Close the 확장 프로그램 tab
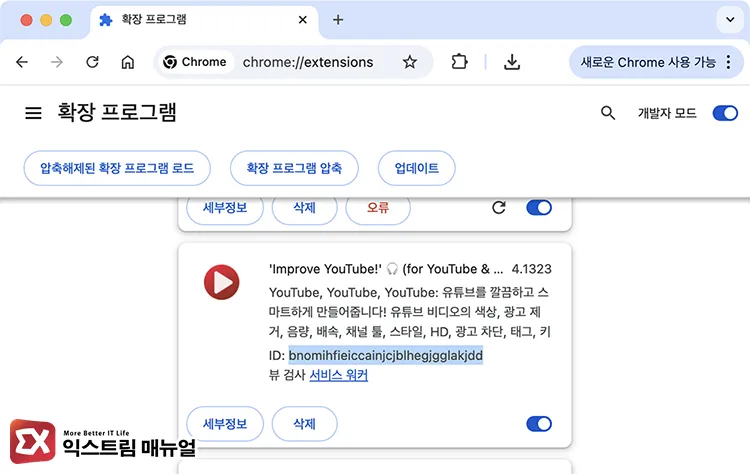 click(303, 20)
